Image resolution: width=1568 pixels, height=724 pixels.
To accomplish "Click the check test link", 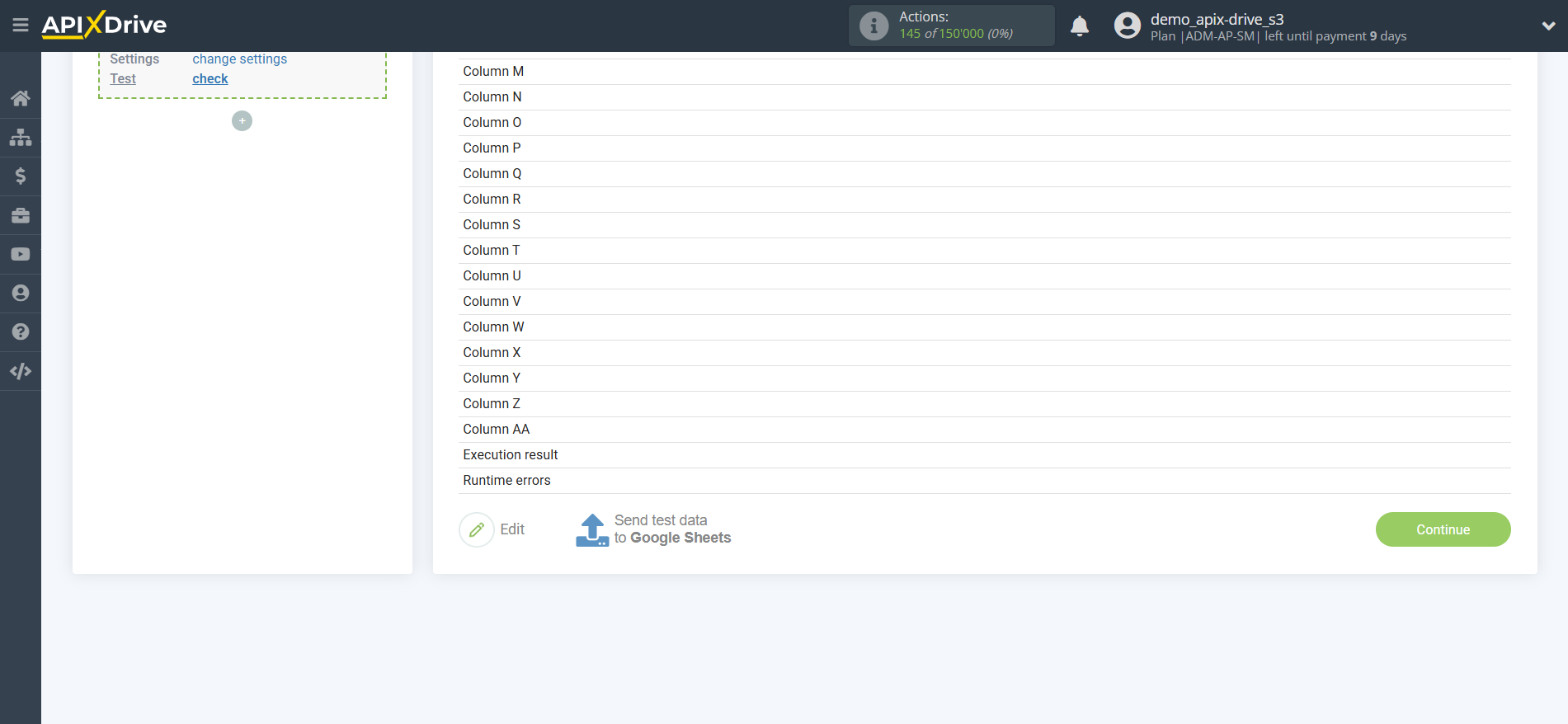I will tap(210, 79).
